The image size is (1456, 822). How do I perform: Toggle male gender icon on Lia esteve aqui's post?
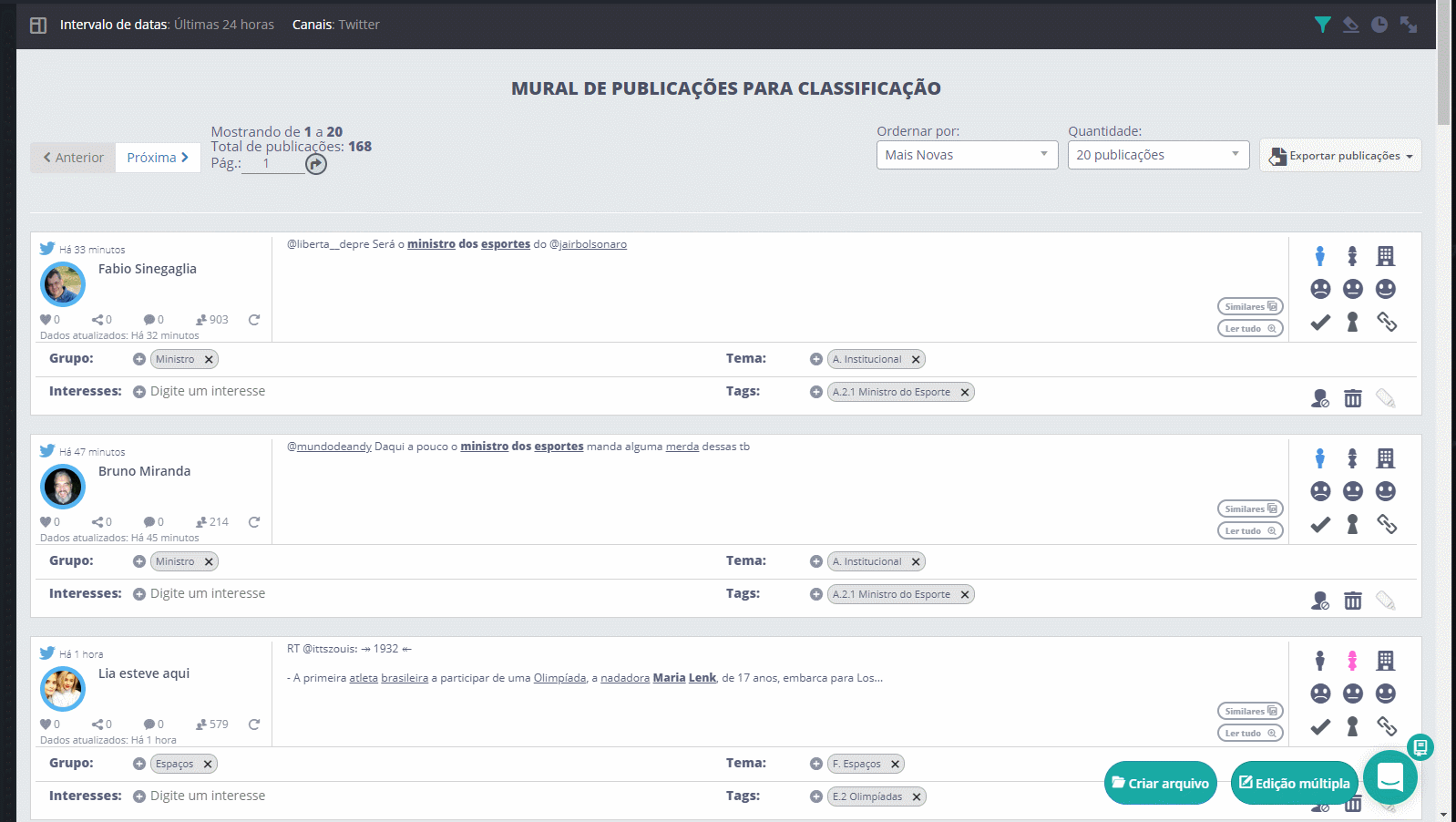pyautogui.click(x=1320, y=661)
